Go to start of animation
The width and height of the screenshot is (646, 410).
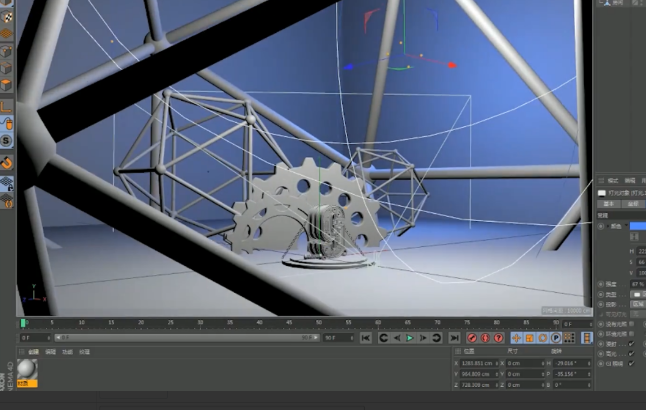(x=365, y=338)
